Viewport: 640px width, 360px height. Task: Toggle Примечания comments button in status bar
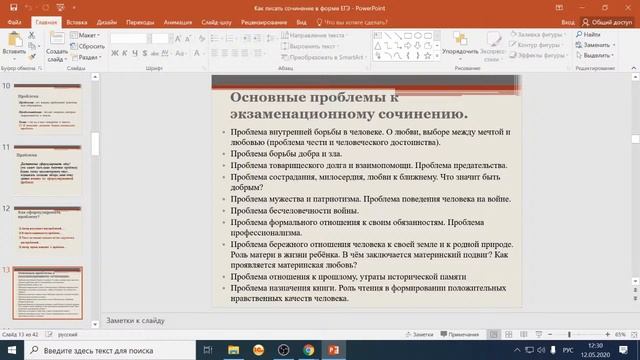coord(460,334)
